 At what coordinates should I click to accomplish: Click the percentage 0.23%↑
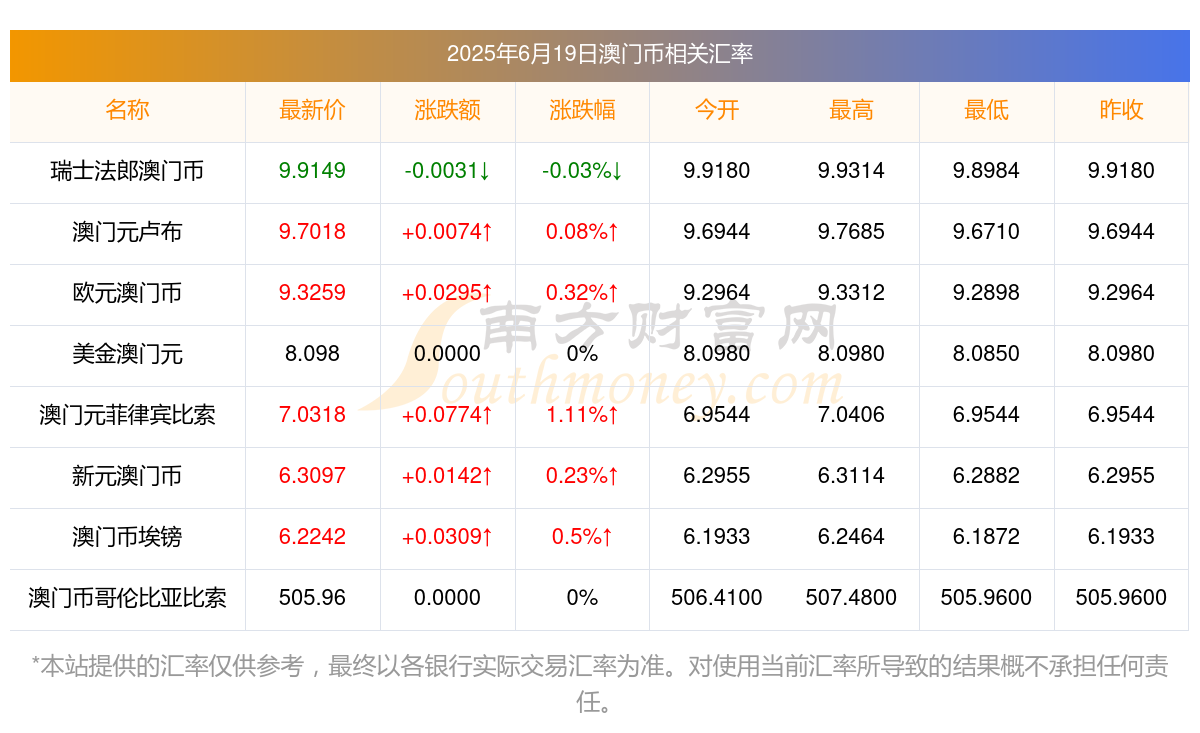click(582, 476)
